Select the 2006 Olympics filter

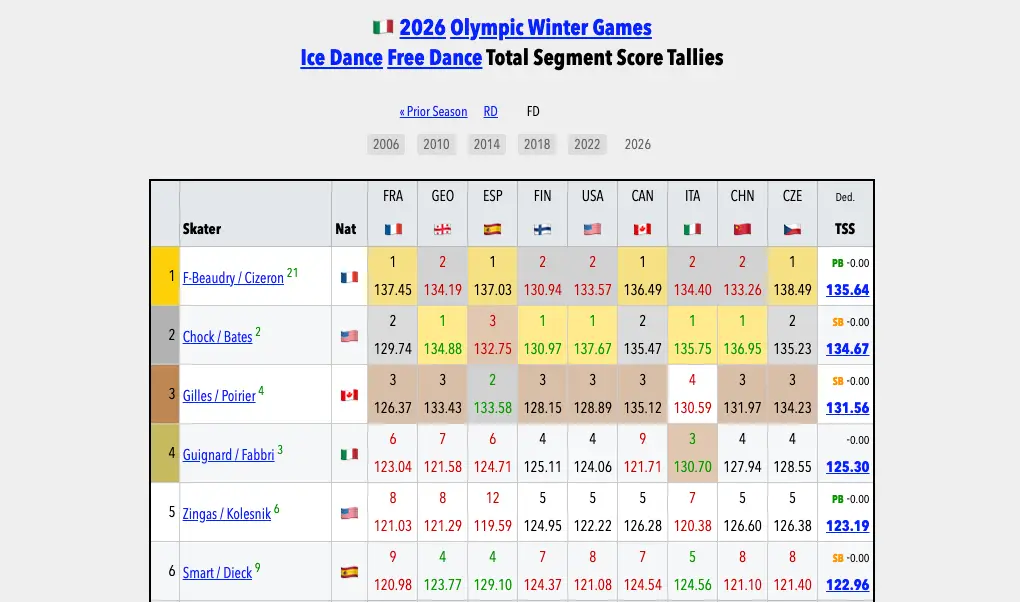click(386, 144)
